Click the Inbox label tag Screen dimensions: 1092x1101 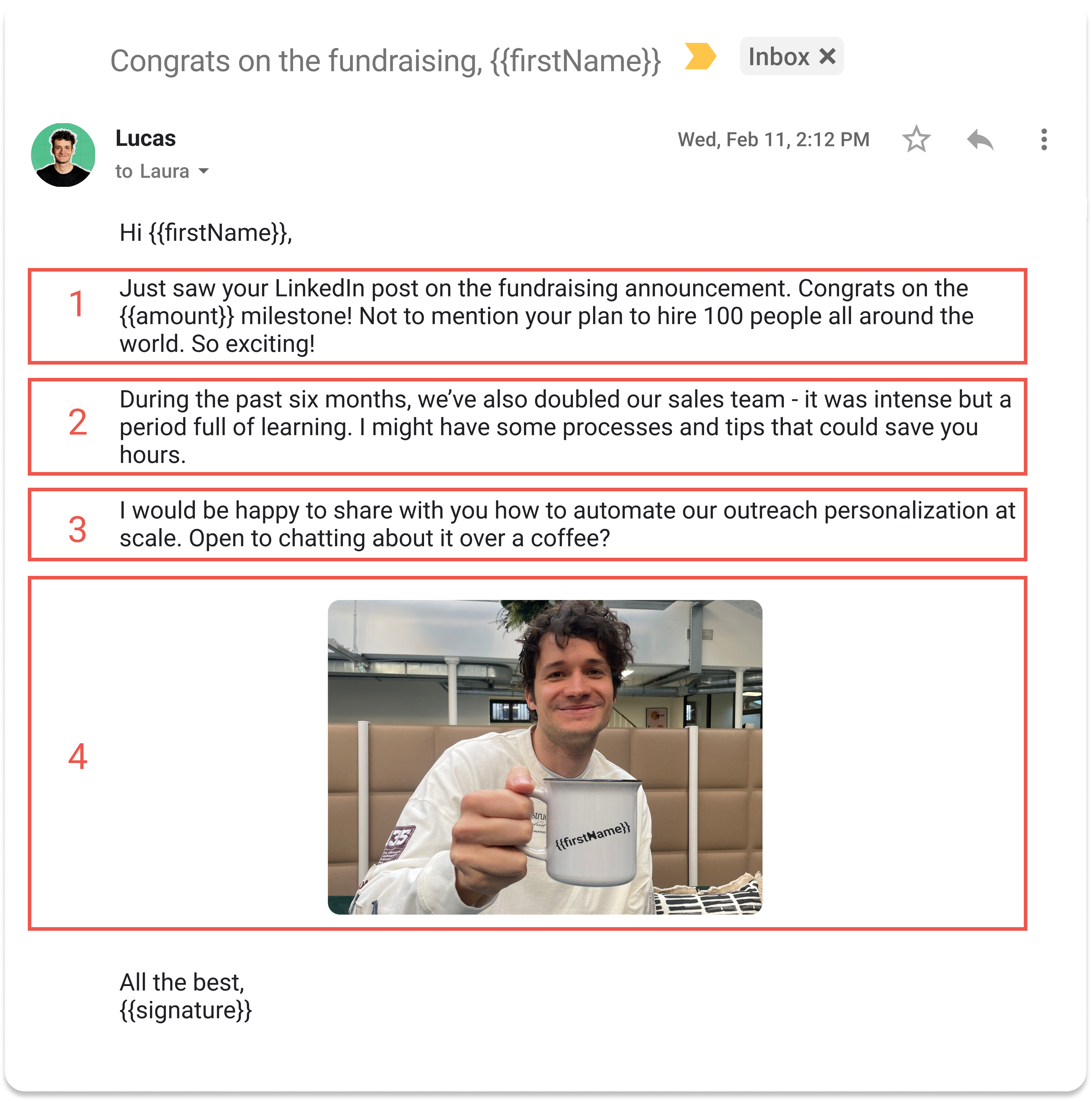point(778,56)
